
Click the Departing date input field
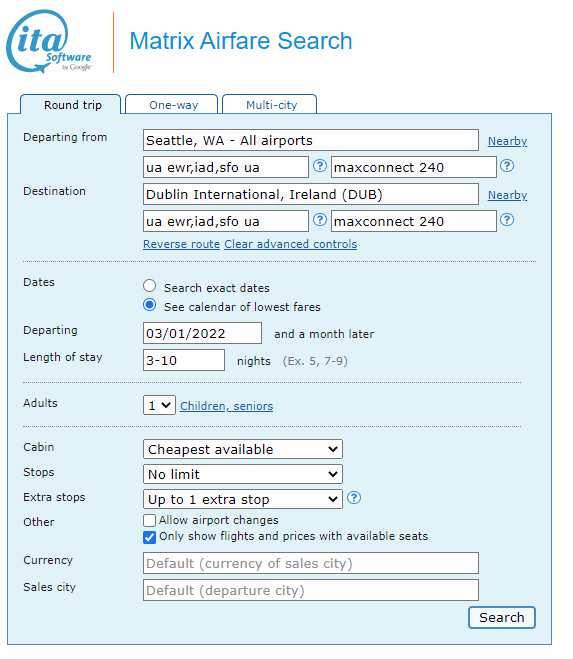coord(203,334)
